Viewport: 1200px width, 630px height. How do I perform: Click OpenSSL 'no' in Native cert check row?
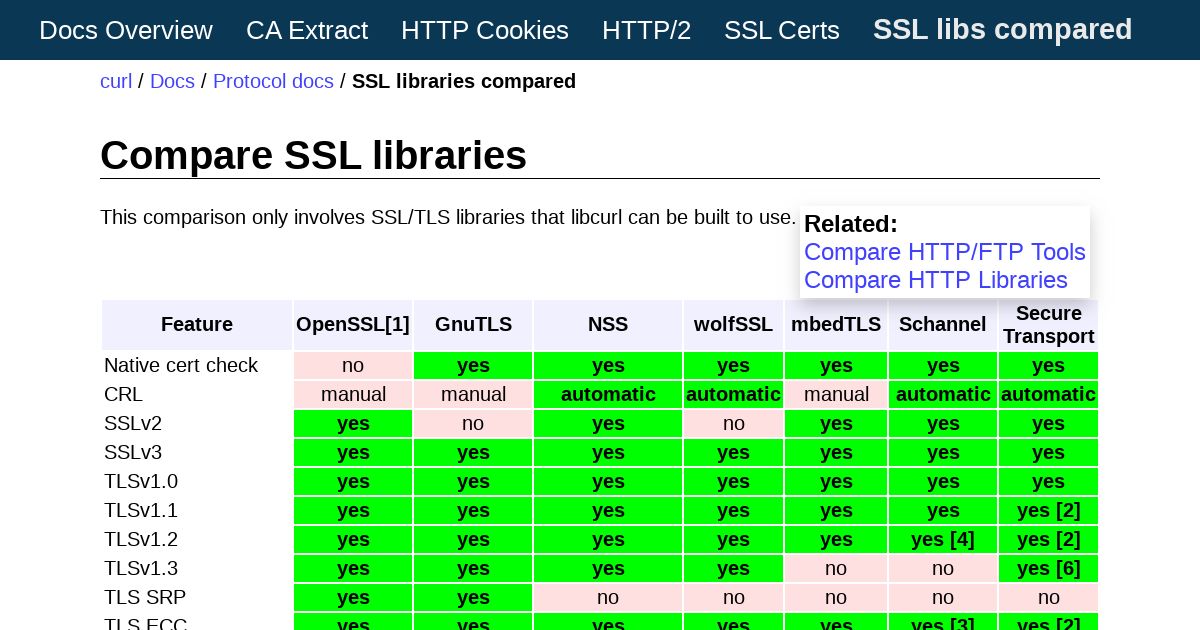click(353, 365)
